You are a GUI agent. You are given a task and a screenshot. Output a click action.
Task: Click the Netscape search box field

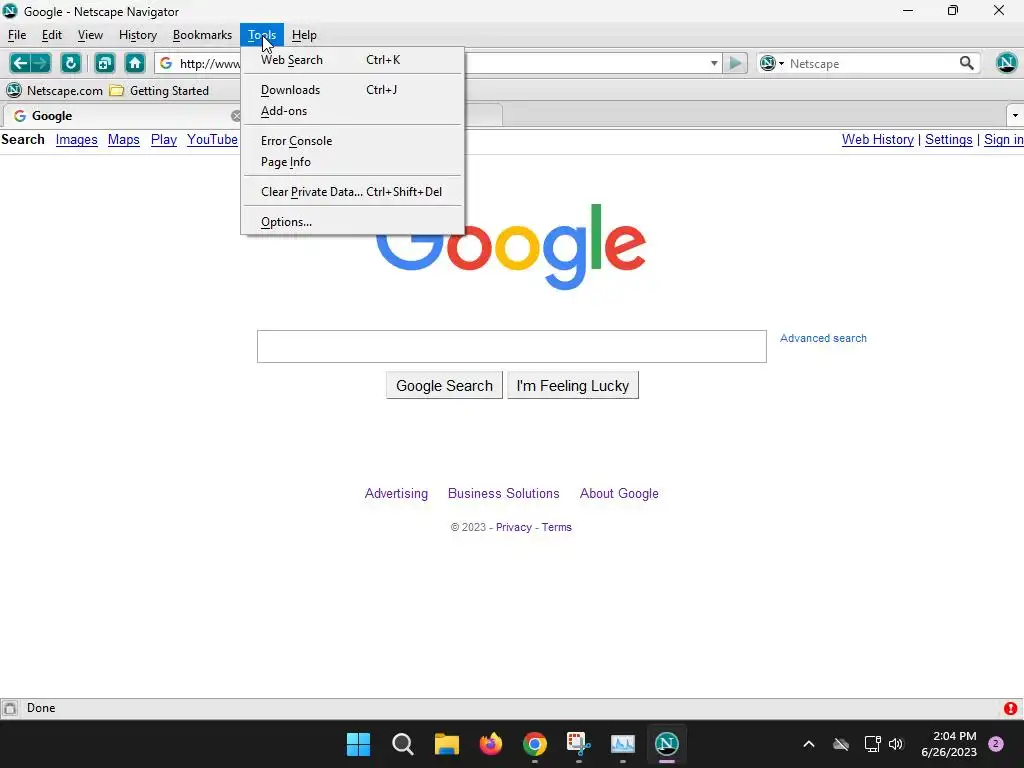coord(871,63)
